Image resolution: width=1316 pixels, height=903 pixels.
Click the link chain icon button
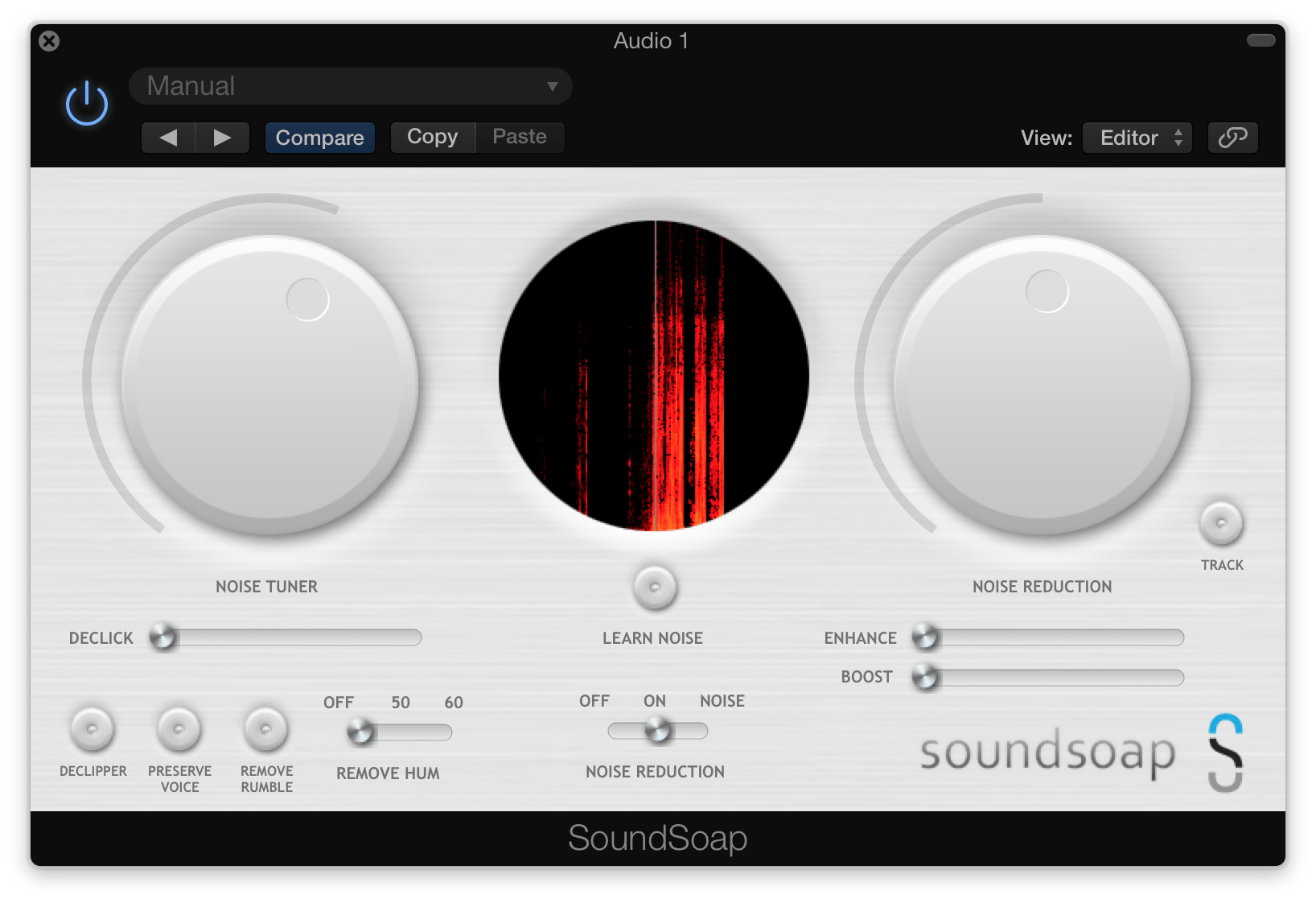[1232, 138]
